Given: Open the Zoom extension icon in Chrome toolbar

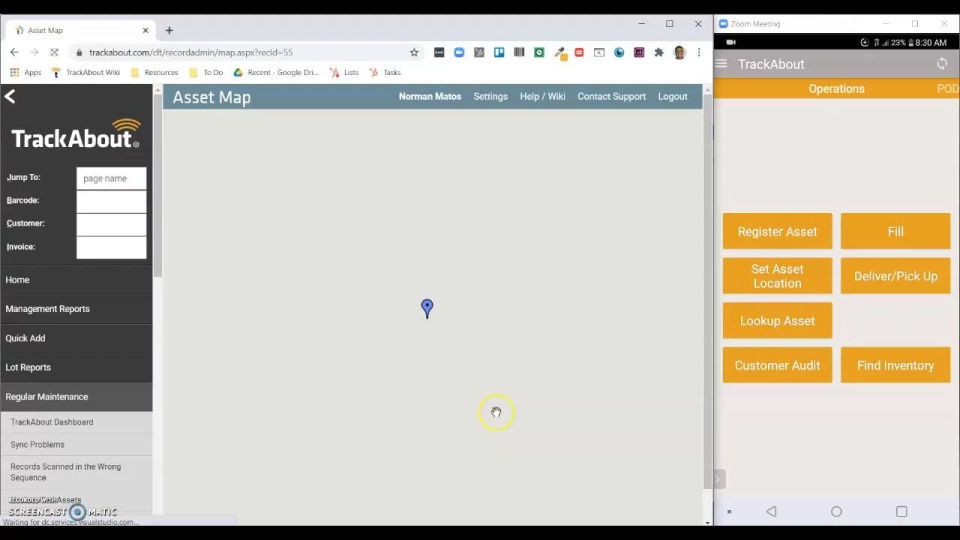Looking at the screenshot, I should [x=459, y=53].
